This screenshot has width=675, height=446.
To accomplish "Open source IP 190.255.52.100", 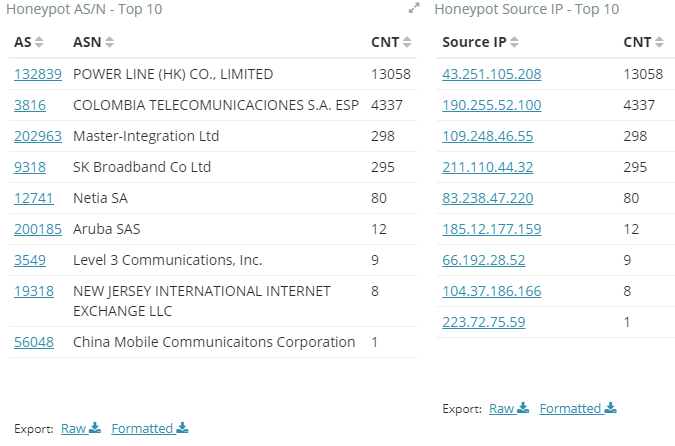I will (x=492, y=105).
